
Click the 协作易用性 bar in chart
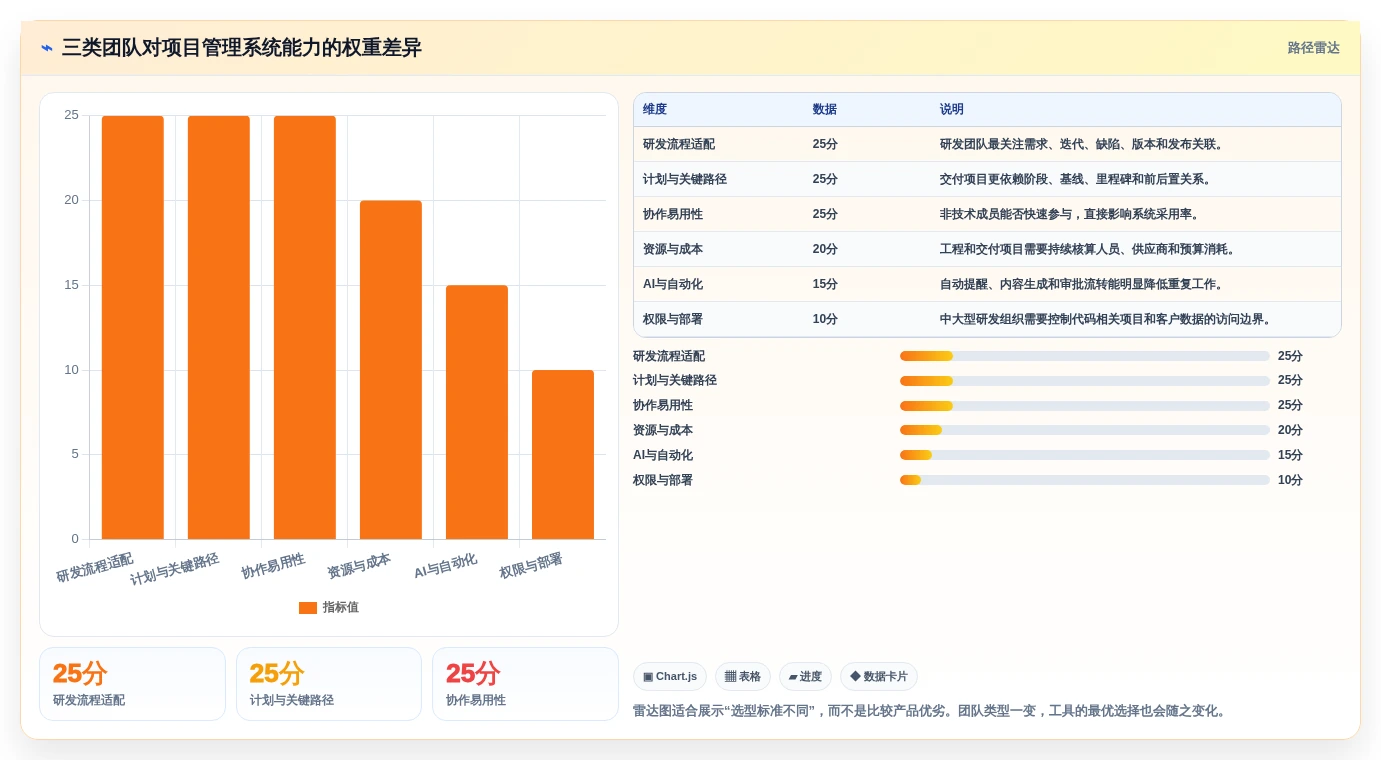click(x=305, y=327)
